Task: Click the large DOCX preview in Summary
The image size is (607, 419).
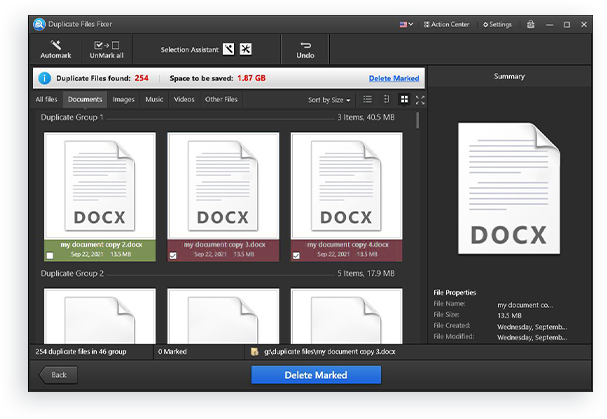Action: (509, 189)
